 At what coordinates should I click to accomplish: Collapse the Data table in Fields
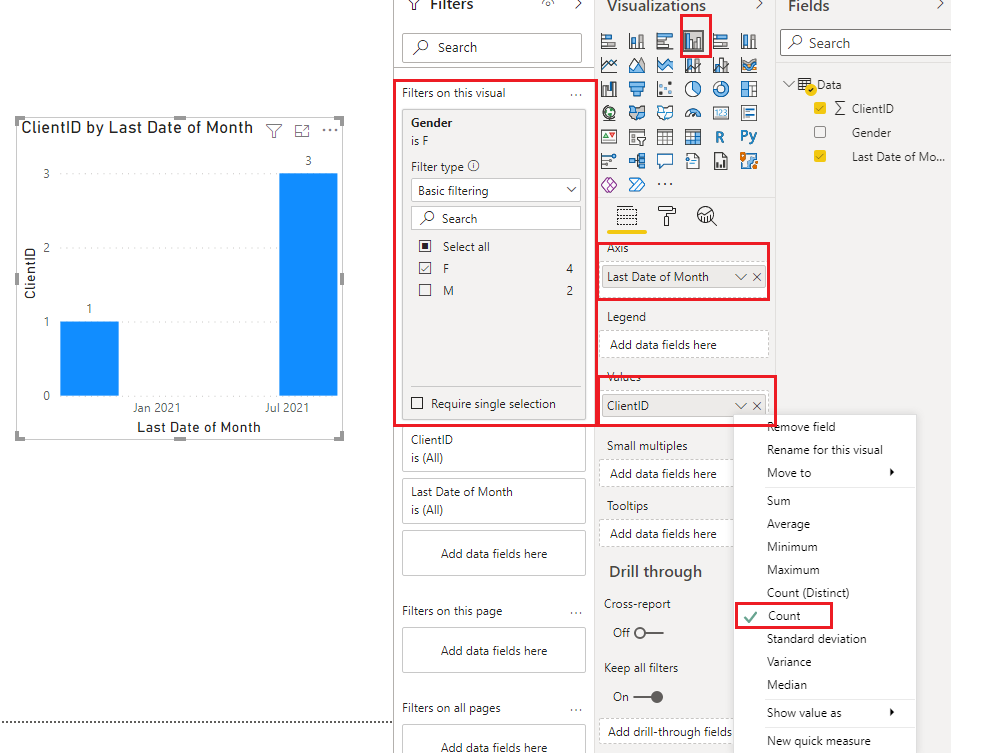[789, 84]
